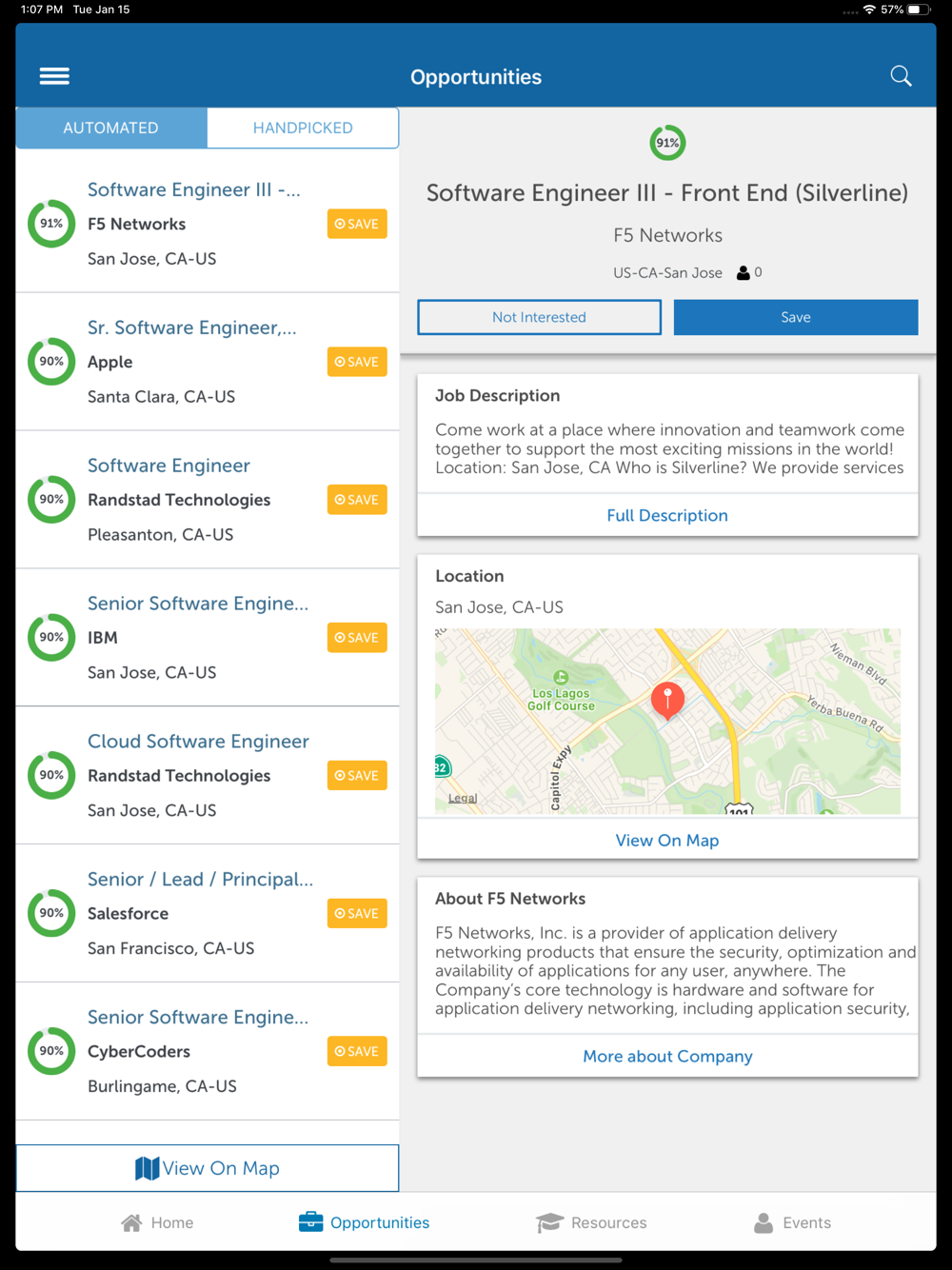952x1270 pixels.
Task: Open the hamburger menu
Action: pos(54,76)
